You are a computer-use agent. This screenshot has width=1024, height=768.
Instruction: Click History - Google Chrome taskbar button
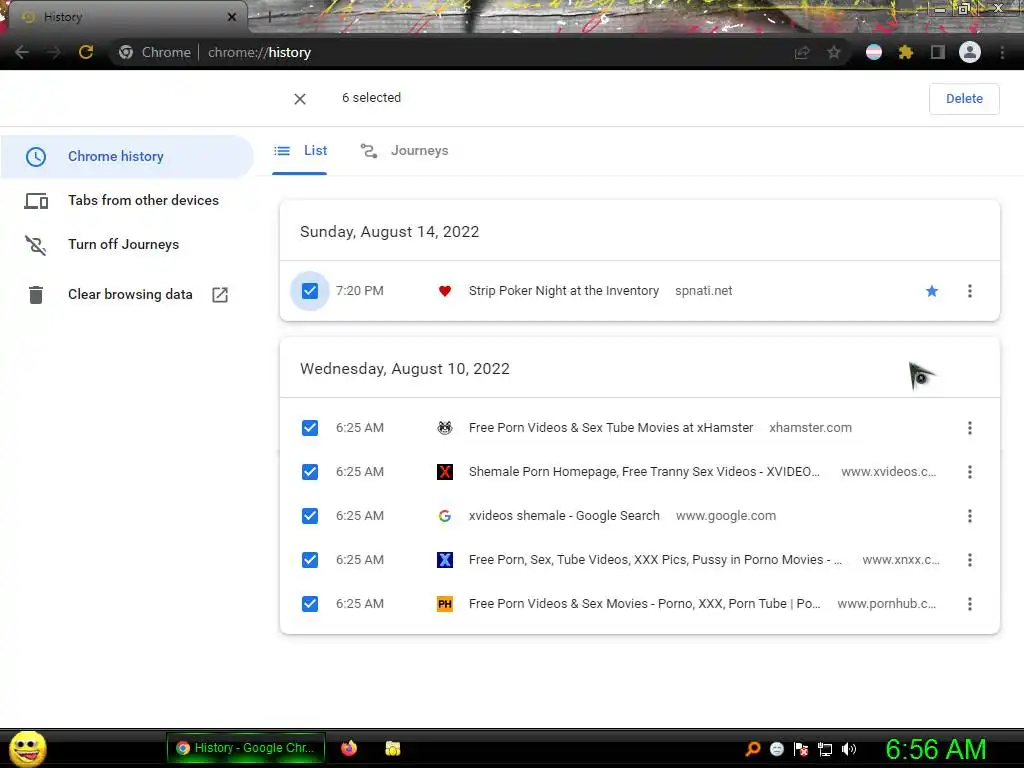[246, 748]
